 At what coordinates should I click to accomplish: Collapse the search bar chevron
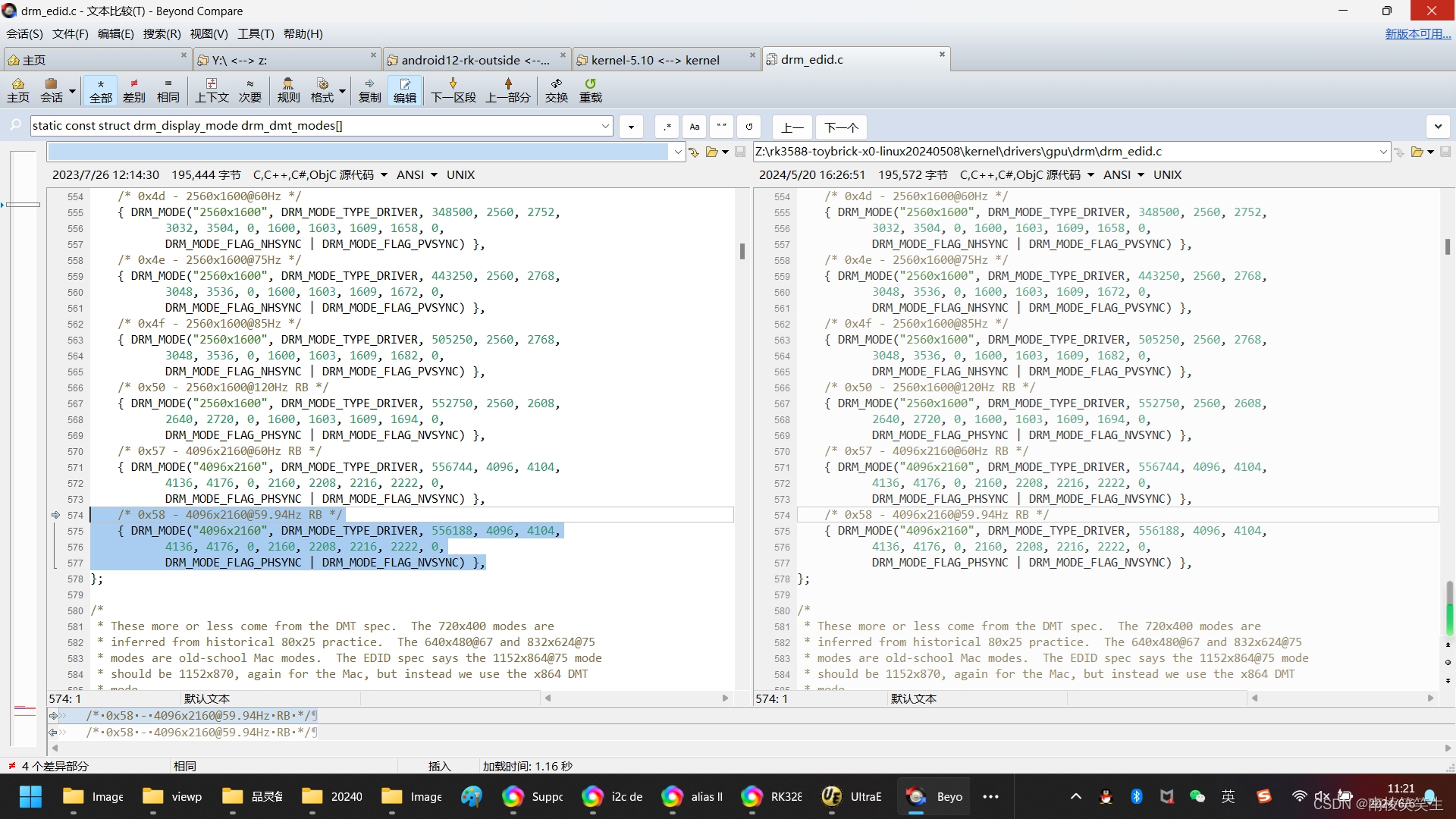click(x=1438, y=127)
